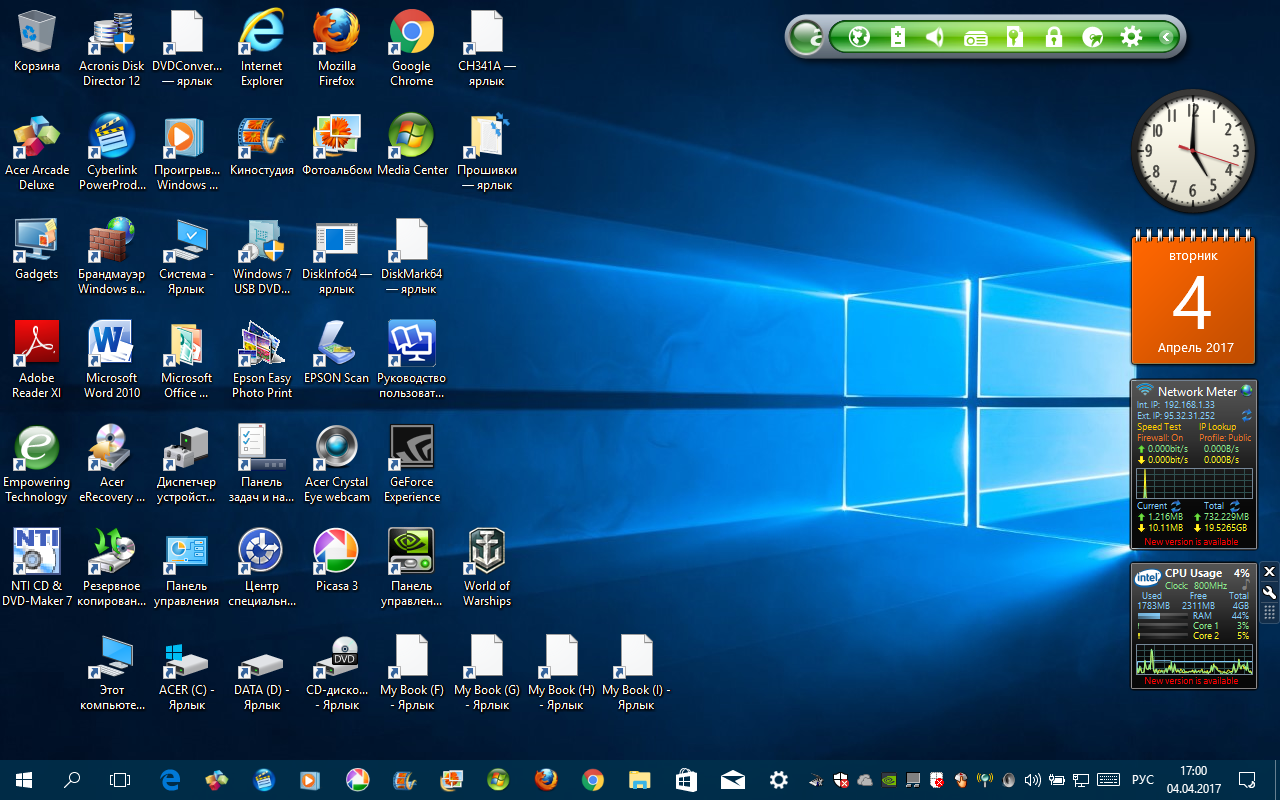The image size is (1280, 800).
Task: Click Speed Test in Network Meter
Action: 1159,427
